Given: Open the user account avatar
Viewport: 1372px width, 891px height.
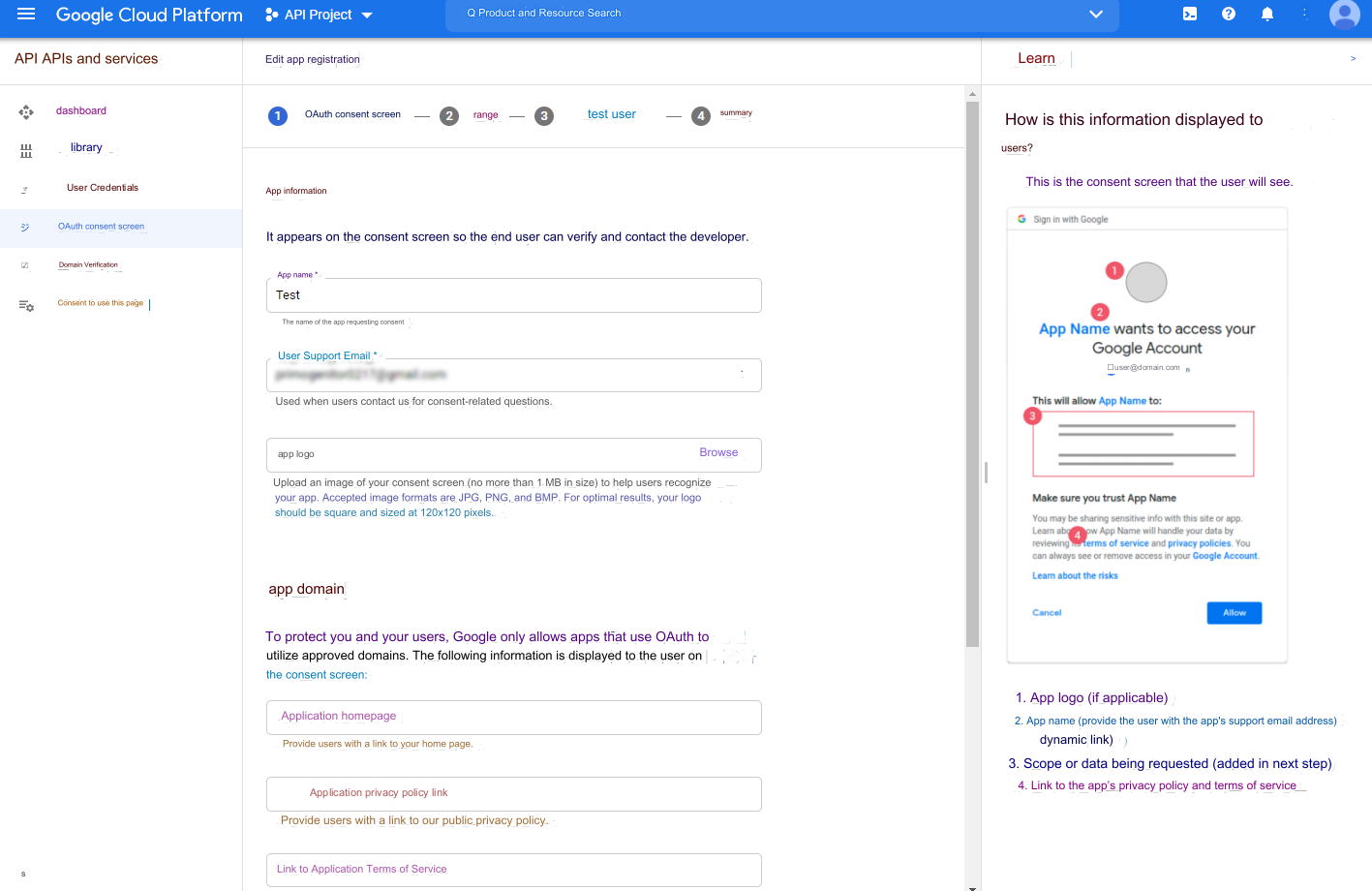Looking at the screenshot, I should pos(1345,15).
